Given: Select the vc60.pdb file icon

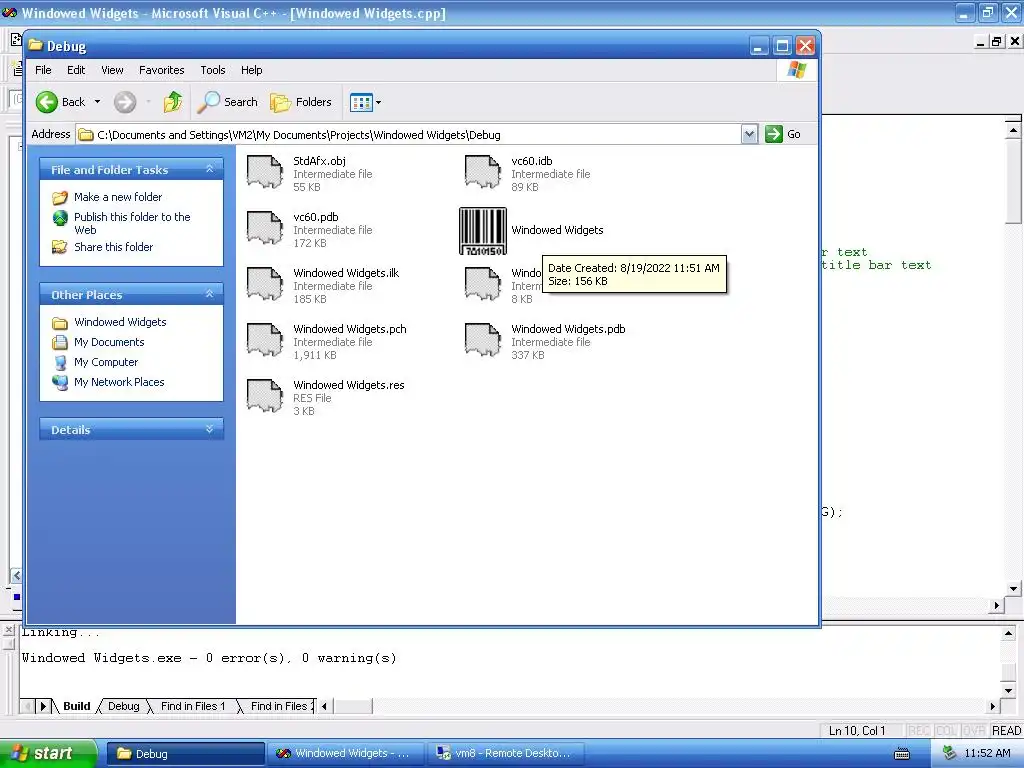Looking at the screenshot, I should pos(264,228).
